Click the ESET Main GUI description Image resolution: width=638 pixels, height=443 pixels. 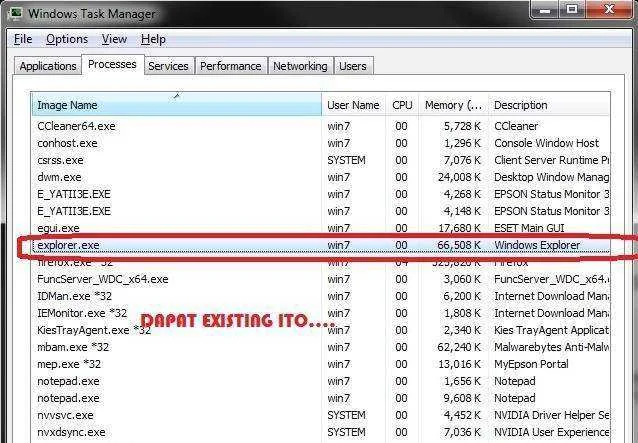pos(529,228)
